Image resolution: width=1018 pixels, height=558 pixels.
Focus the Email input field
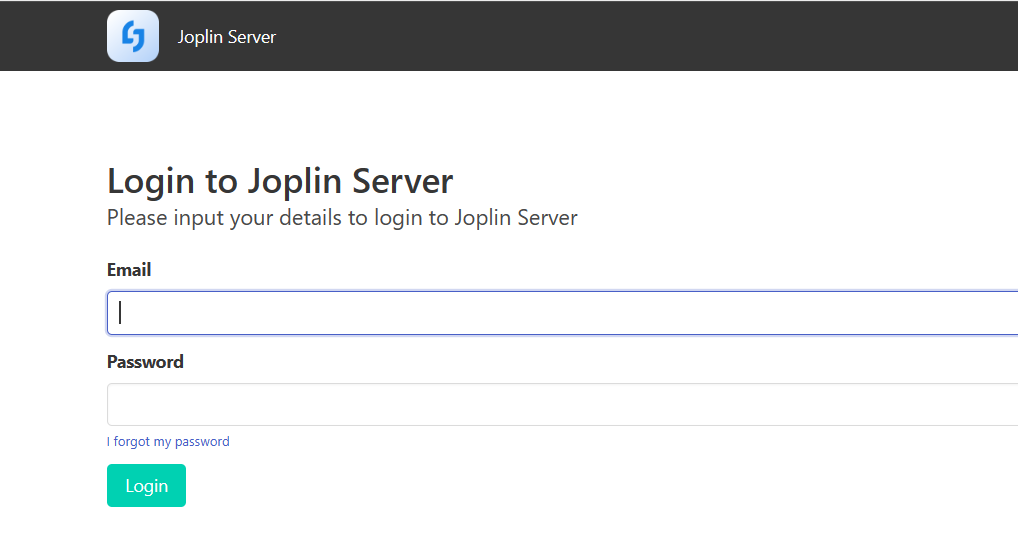coord(562,313)
